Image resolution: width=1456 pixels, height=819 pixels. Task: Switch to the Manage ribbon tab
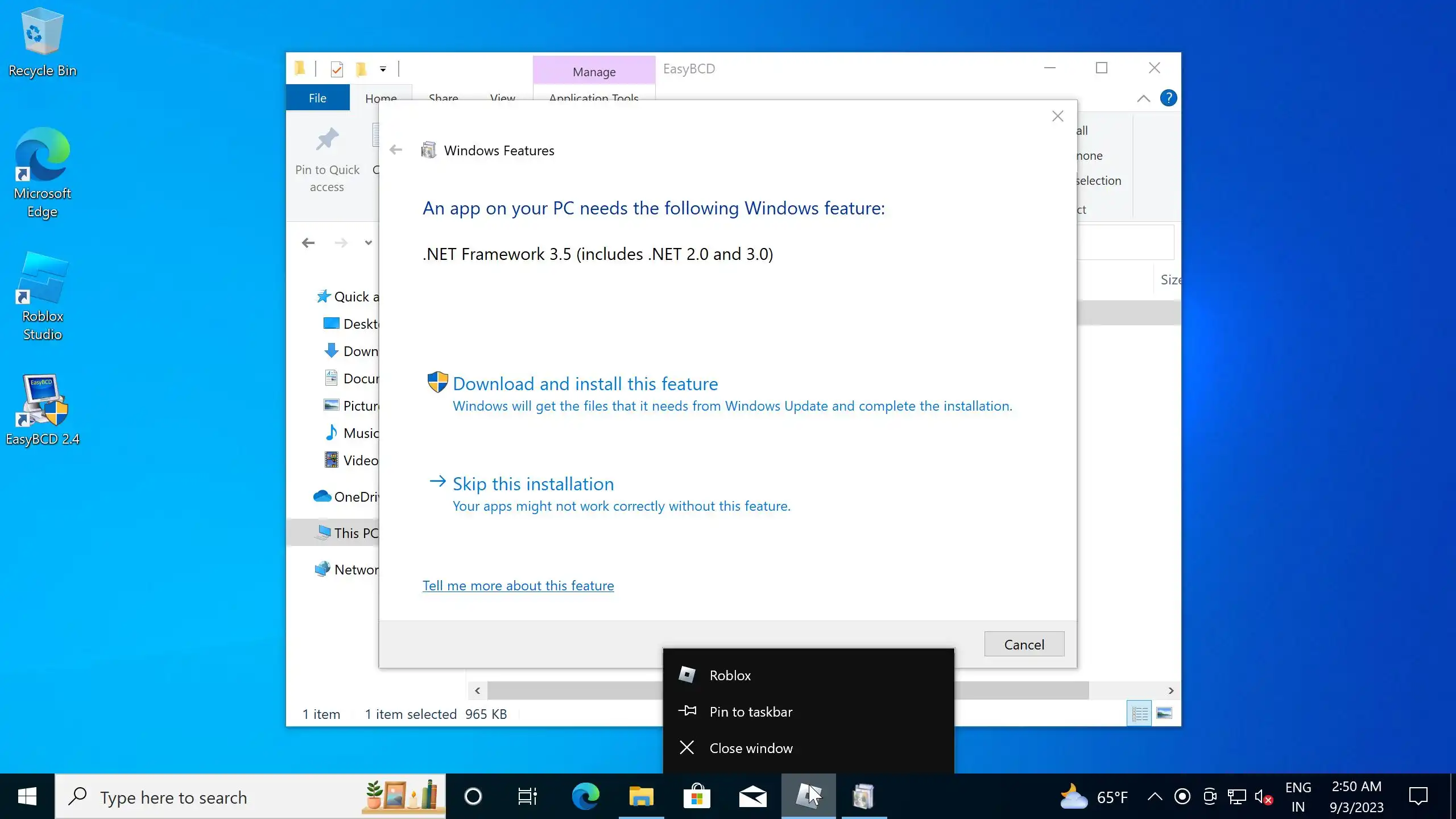[594, 72]
